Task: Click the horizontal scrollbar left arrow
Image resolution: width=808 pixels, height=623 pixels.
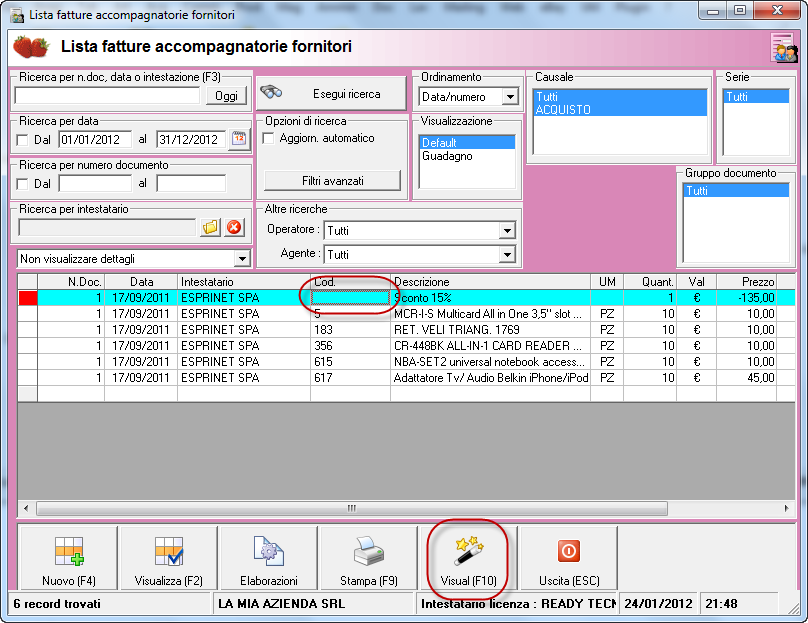Action: coord(26,508)
